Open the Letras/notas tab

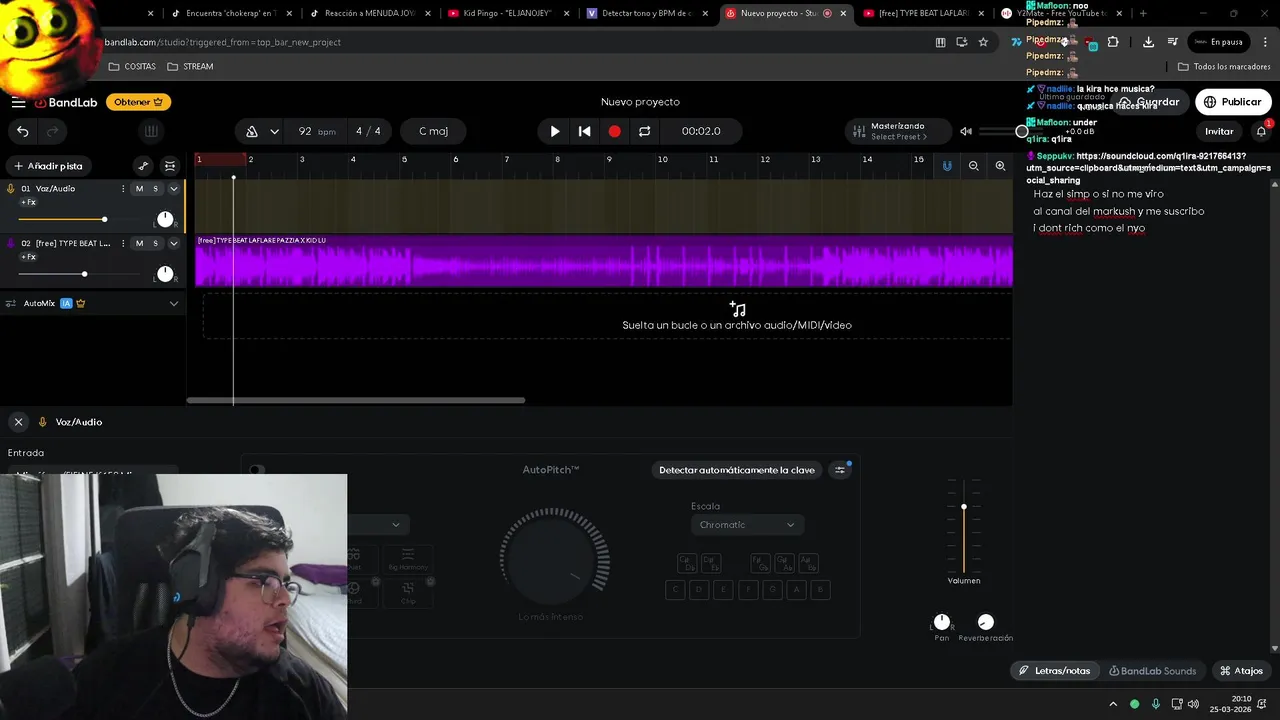[1054, 671]
